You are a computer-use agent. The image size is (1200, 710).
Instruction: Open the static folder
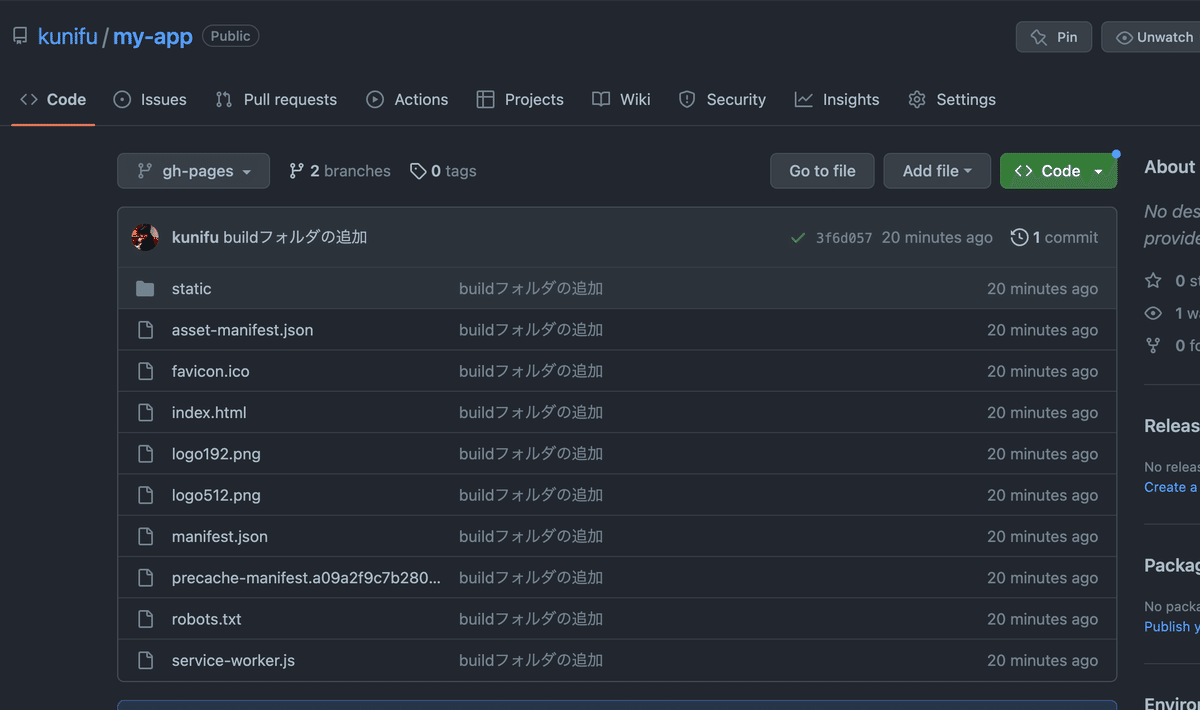[x=191, y=288]
